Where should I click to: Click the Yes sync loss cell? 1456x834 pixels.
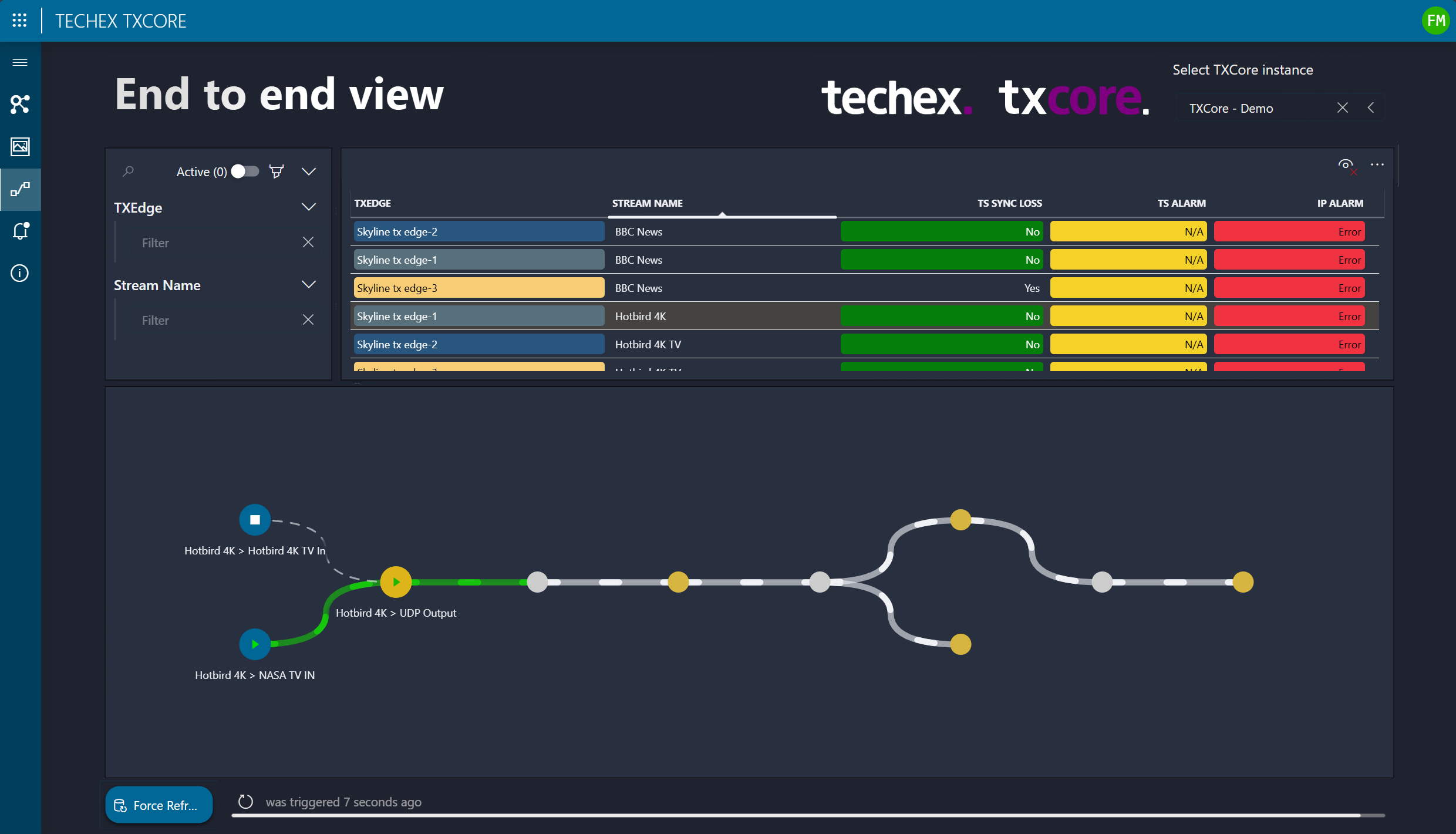click(942, 288)
